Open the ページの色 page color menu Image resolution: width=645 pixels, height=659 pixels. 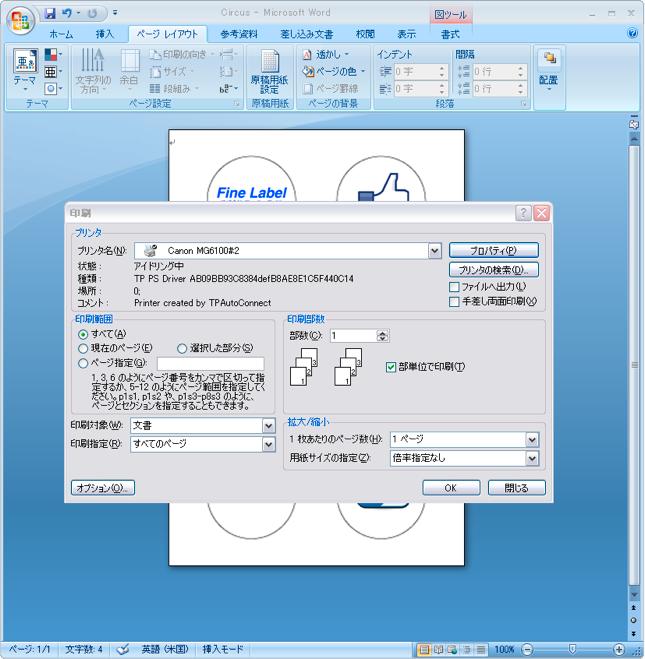pos(334,71)
